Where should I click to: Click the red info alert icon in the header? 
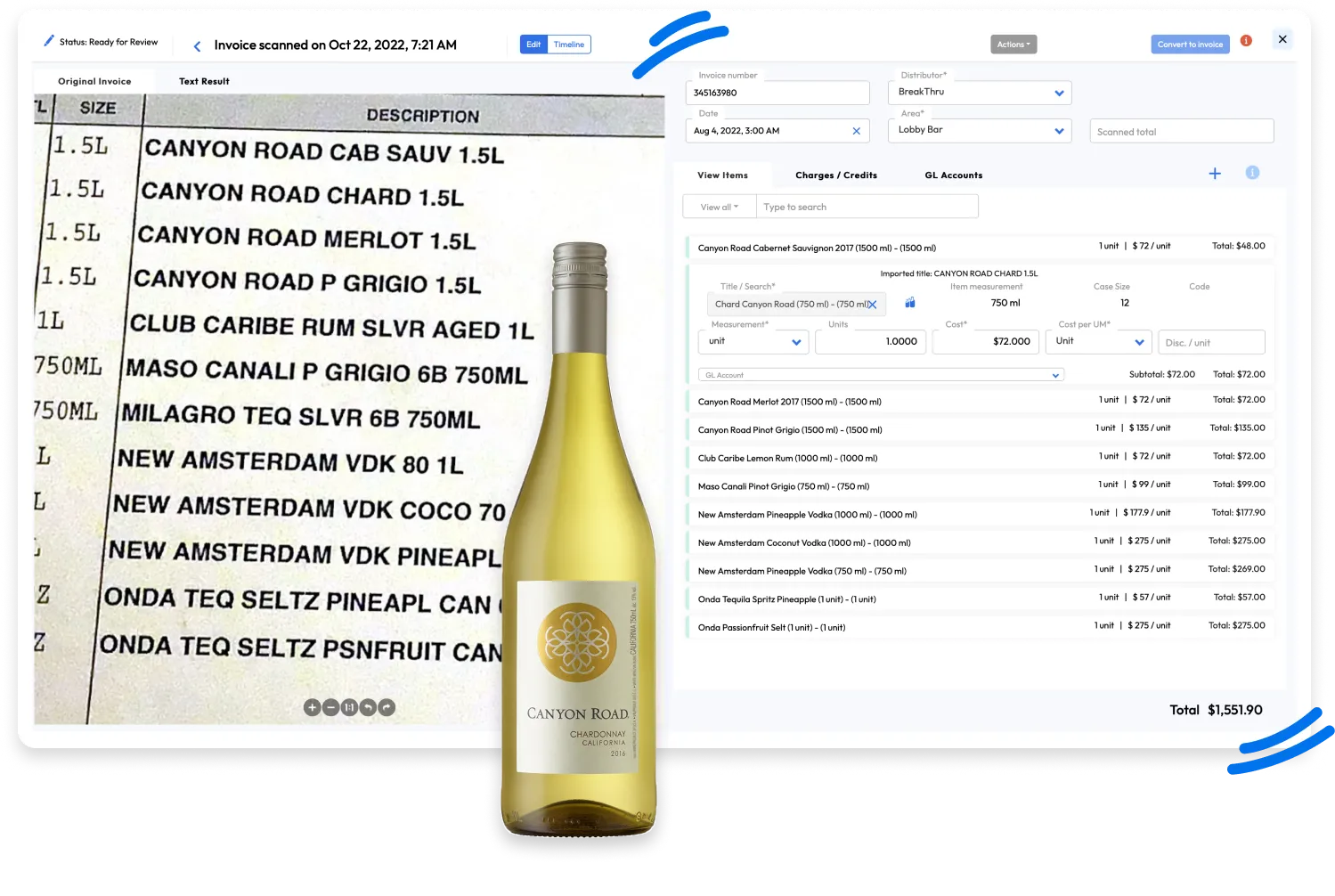pos(1246,40)
